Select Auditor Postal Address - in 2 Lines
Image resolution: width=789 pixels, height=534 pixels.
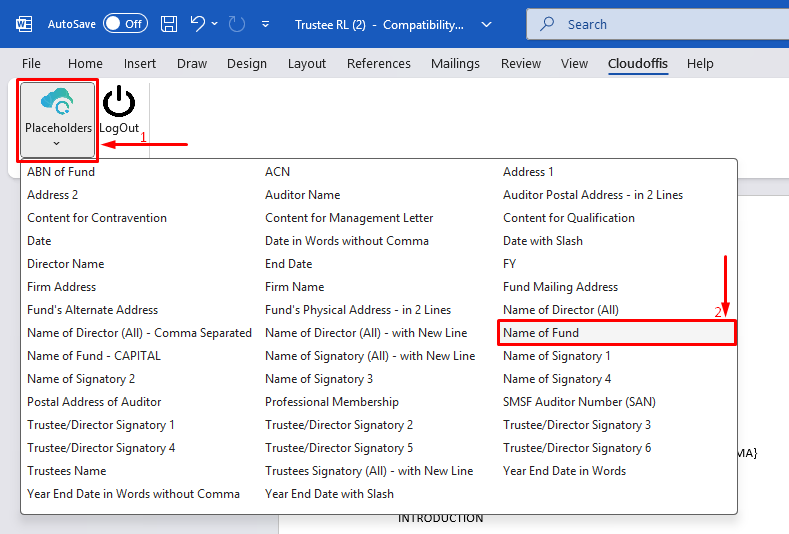593,195
